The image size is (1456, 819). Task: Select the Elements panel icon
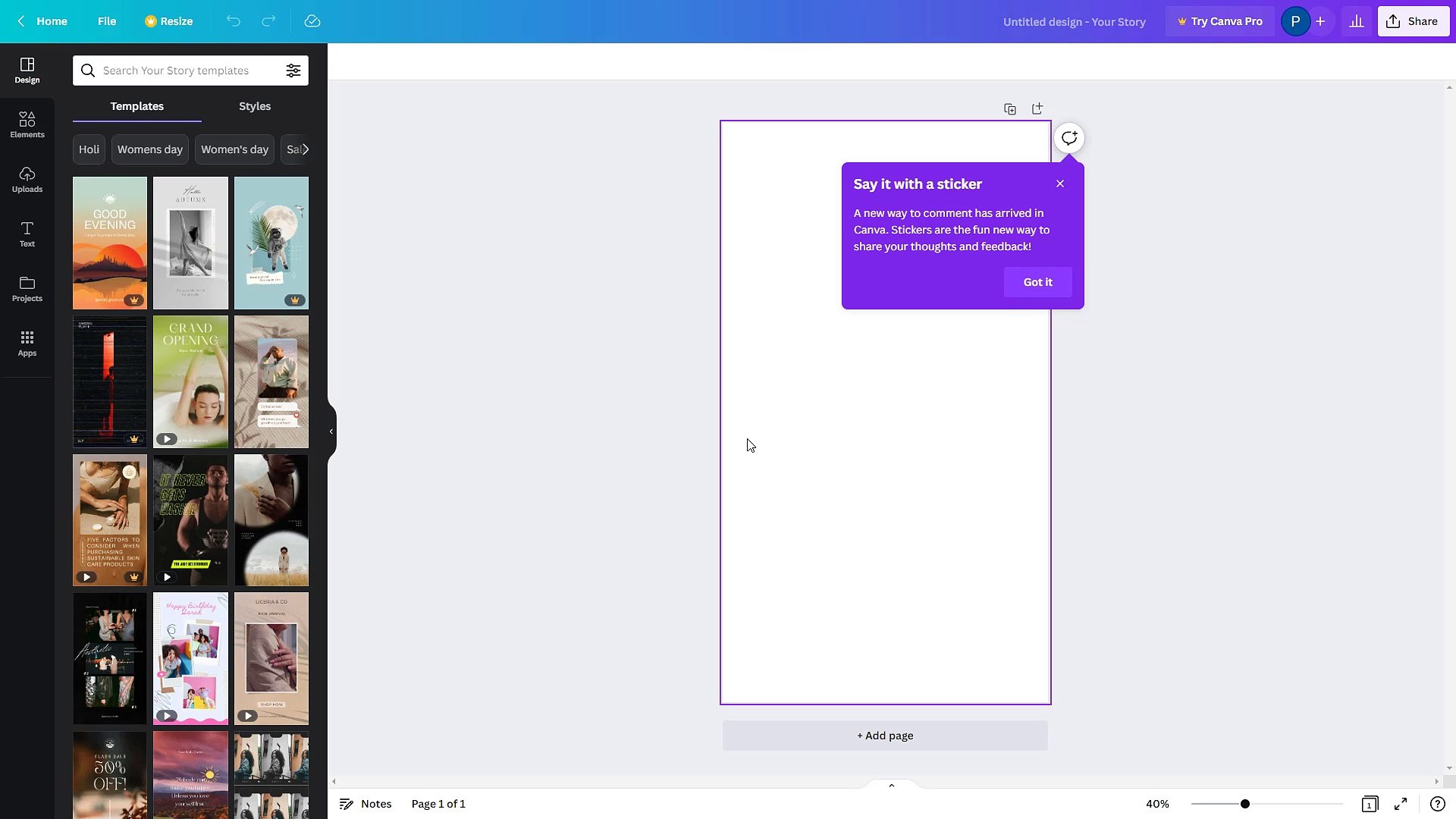[x=27, y=124]
